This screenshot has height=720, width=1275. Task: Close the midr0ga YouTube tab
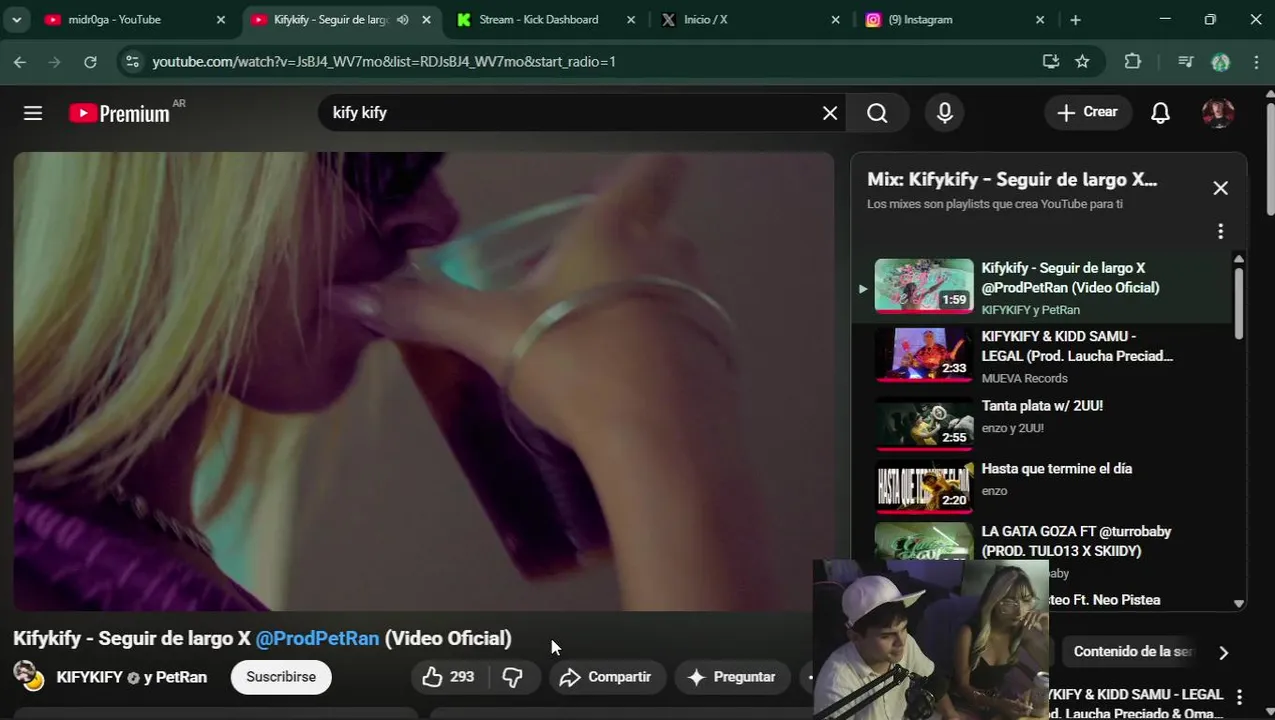pos(221,20)
